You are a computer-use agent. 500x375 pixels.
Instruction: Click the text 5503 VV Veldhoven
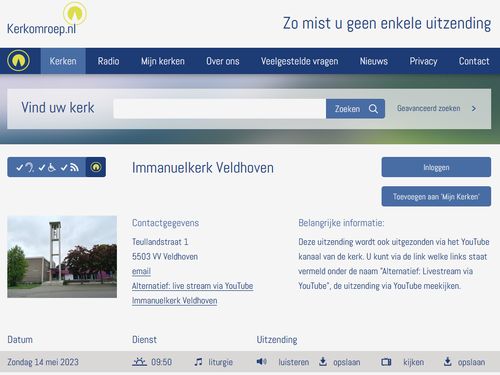coord(165,257)
